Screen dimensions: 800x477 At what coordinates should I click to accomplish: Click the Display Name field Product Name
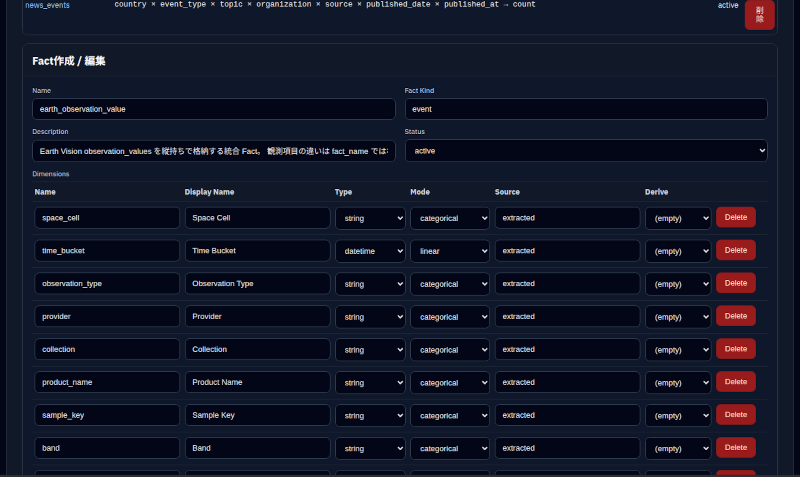coord(258,382)
